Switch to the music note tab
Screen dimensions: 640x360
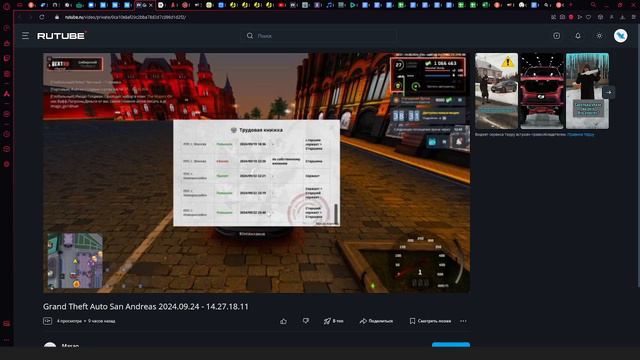329,5
